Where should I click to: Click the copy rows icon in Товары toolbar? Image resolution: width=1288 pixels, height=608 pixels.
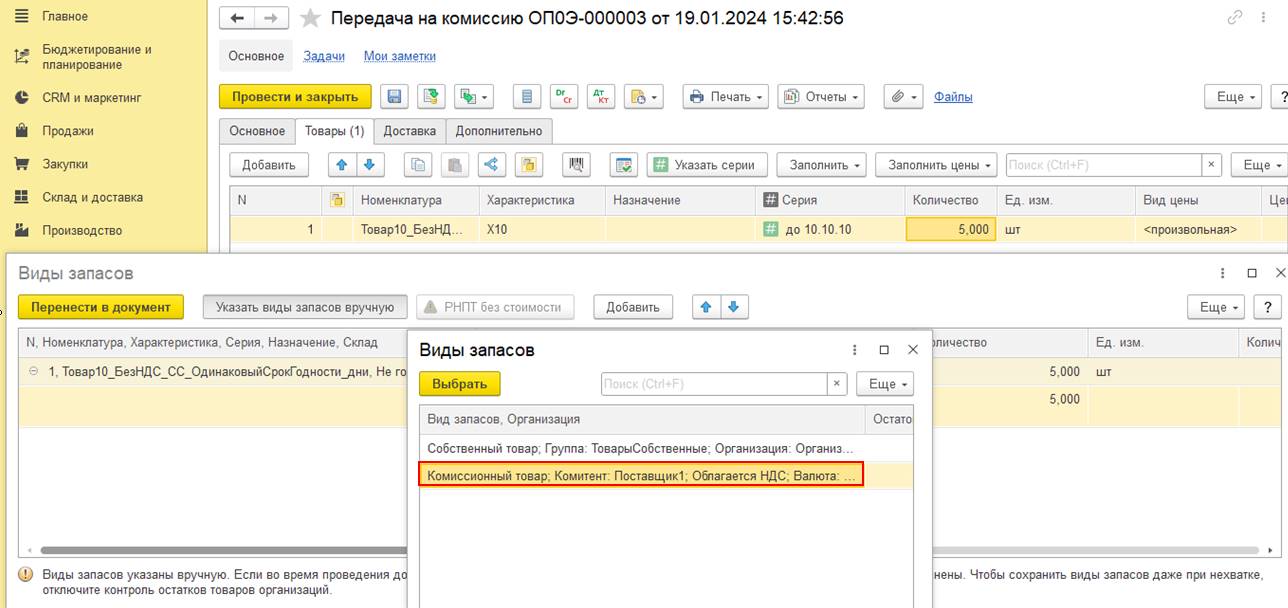(x=417, y=165)
